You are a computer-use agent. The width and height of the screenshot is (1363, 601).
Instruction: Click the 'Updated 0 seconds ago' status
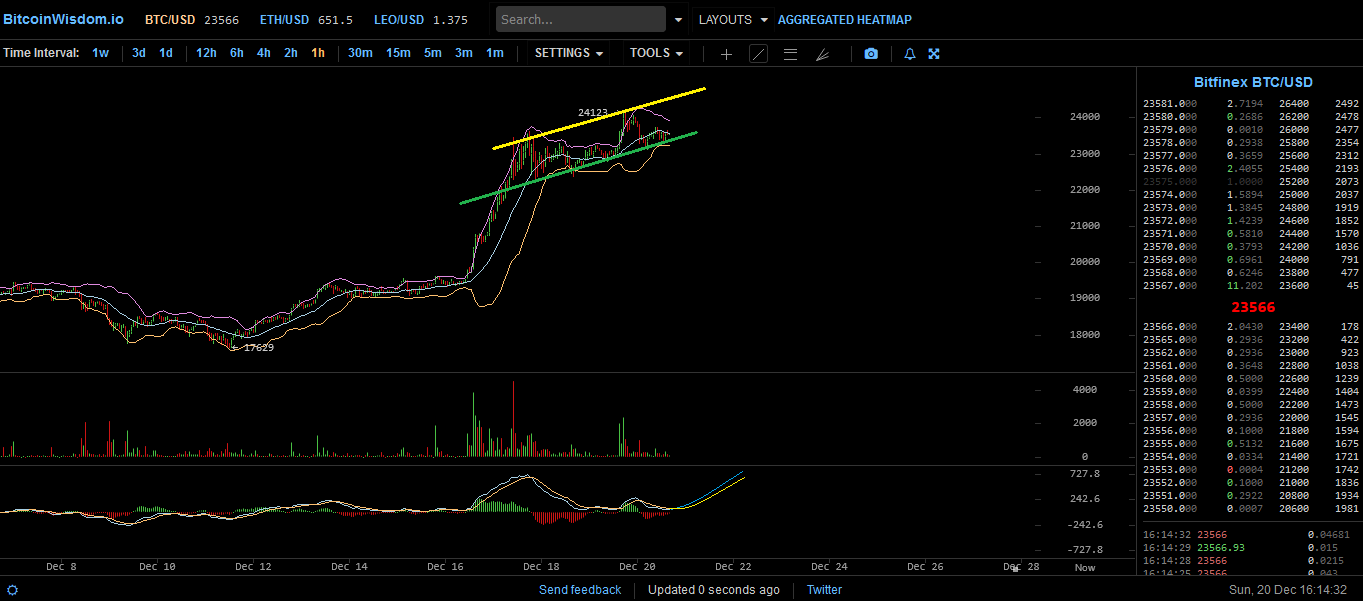[714, 590]
